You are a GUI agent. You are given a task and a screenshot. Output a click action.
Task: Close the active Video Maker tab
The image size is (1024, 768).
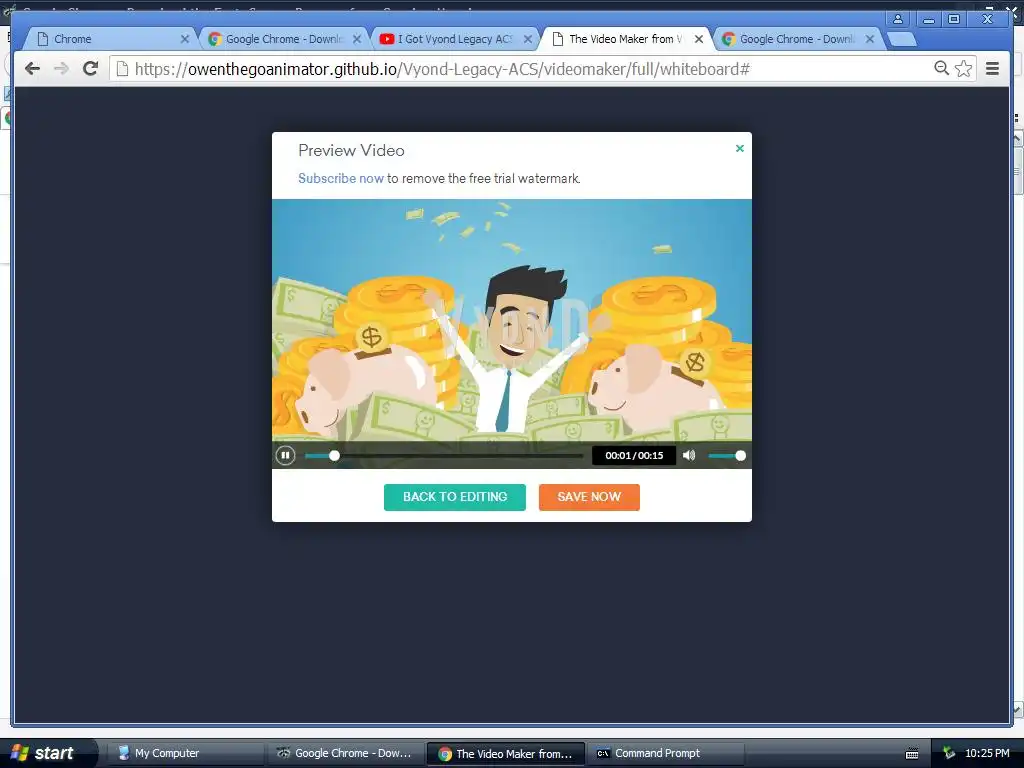(x=699, y=39)
